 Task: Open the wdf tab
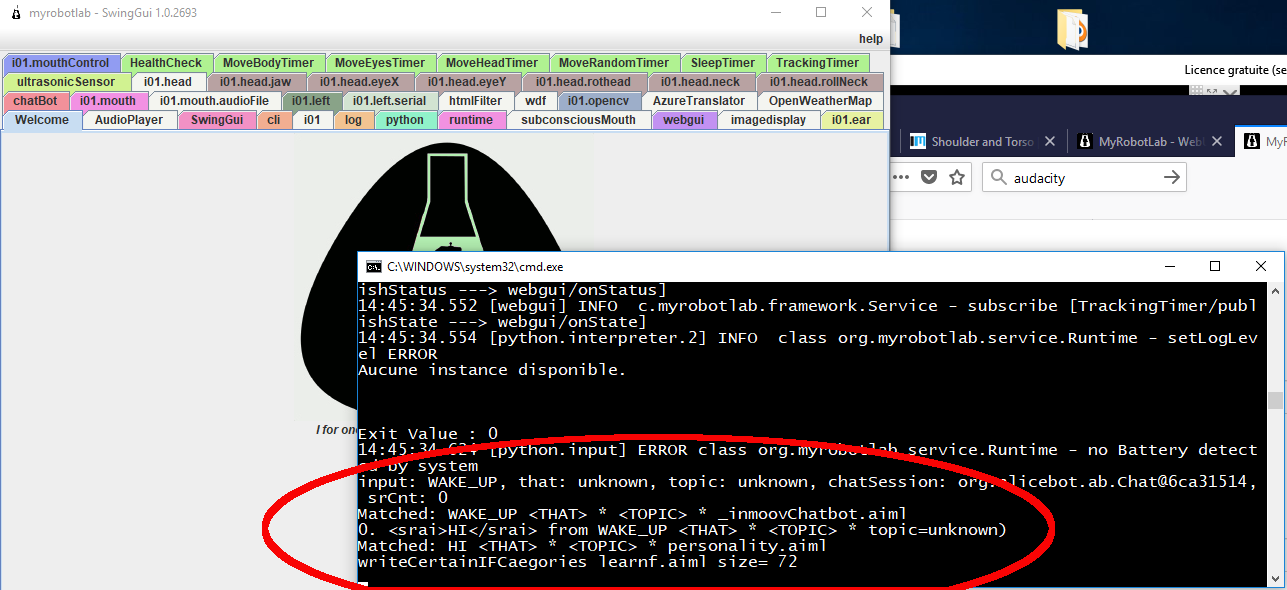coord(536,101)
